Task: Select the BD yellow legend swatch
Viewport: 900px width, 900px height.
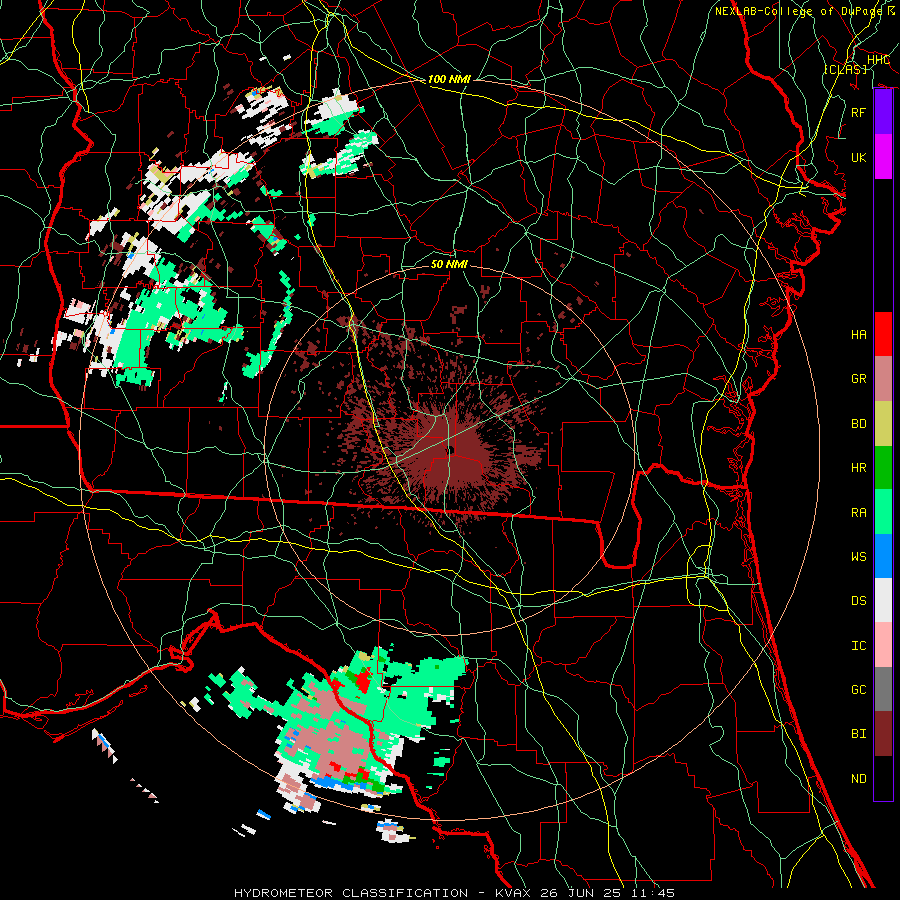Action: point(883,424)
